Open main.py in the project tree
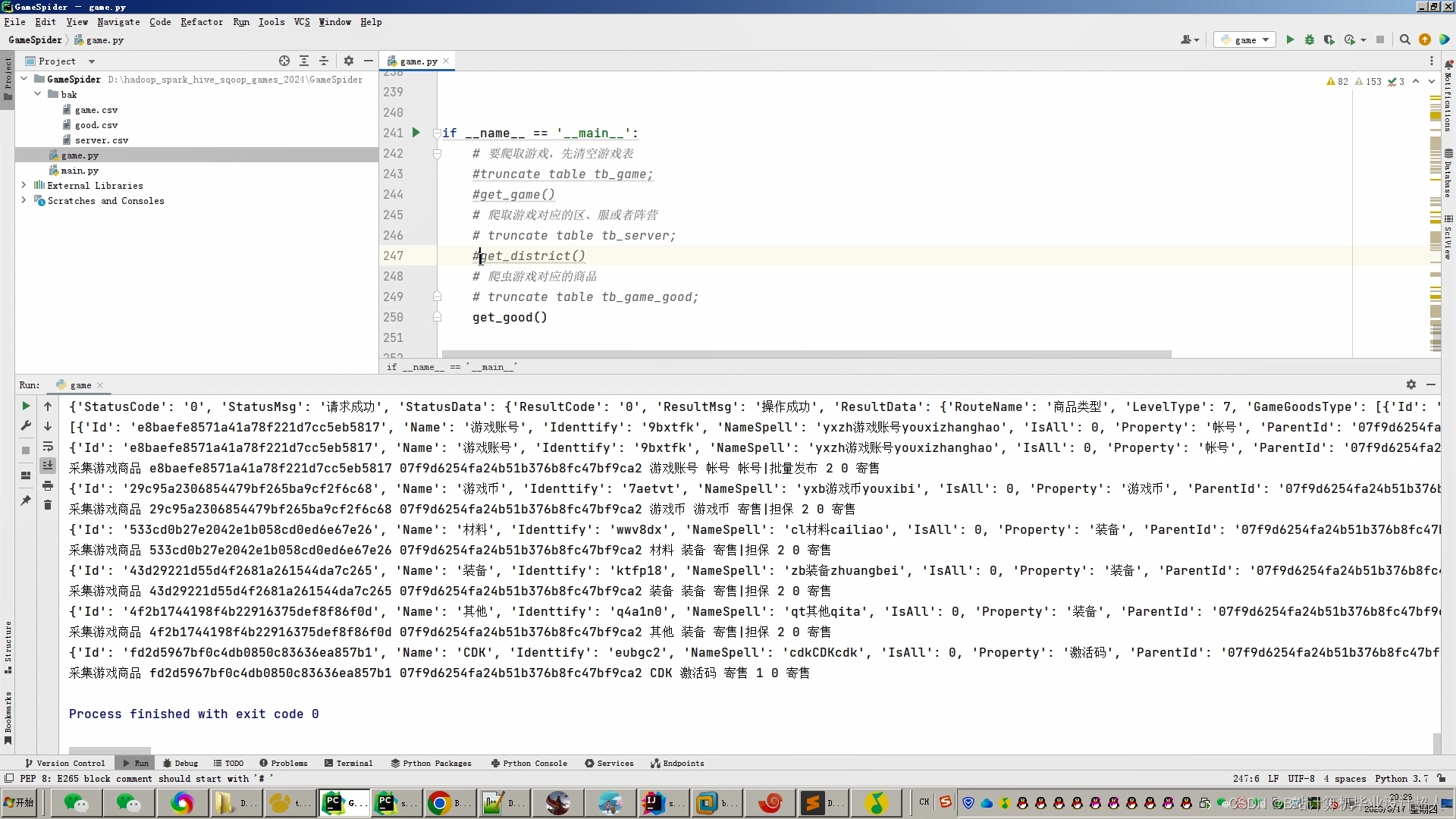The height and width of the screenshot is (819, 1456). pyautogui.click(x=80, y=171)
